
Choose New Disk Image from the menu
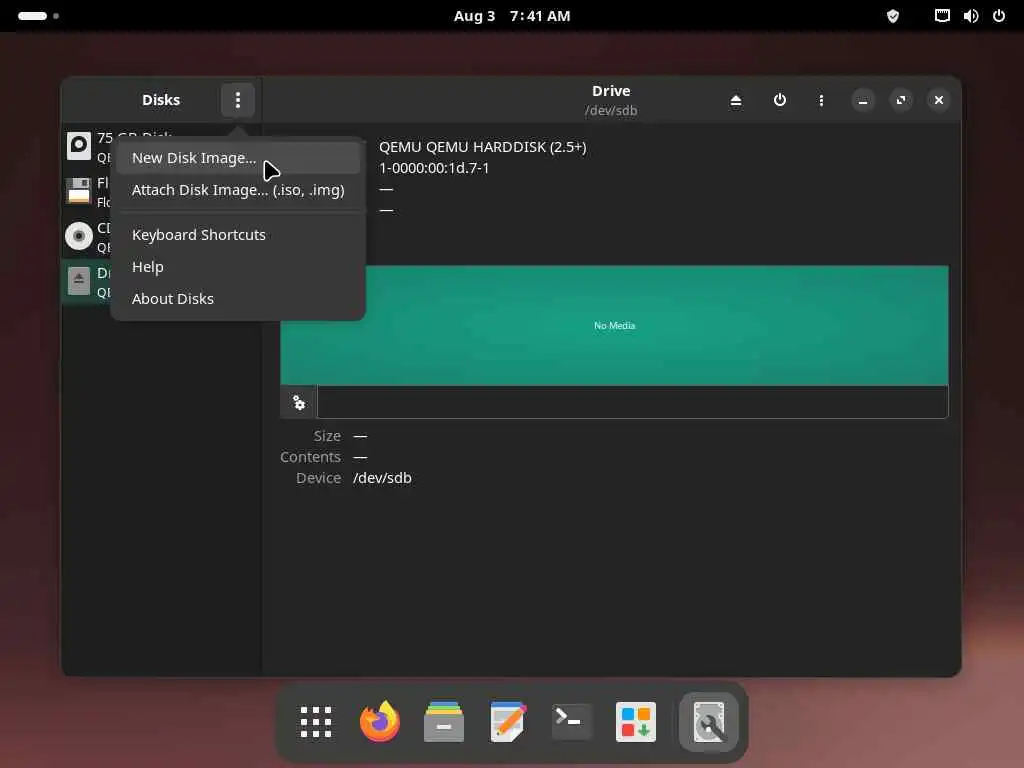[238, 158]
